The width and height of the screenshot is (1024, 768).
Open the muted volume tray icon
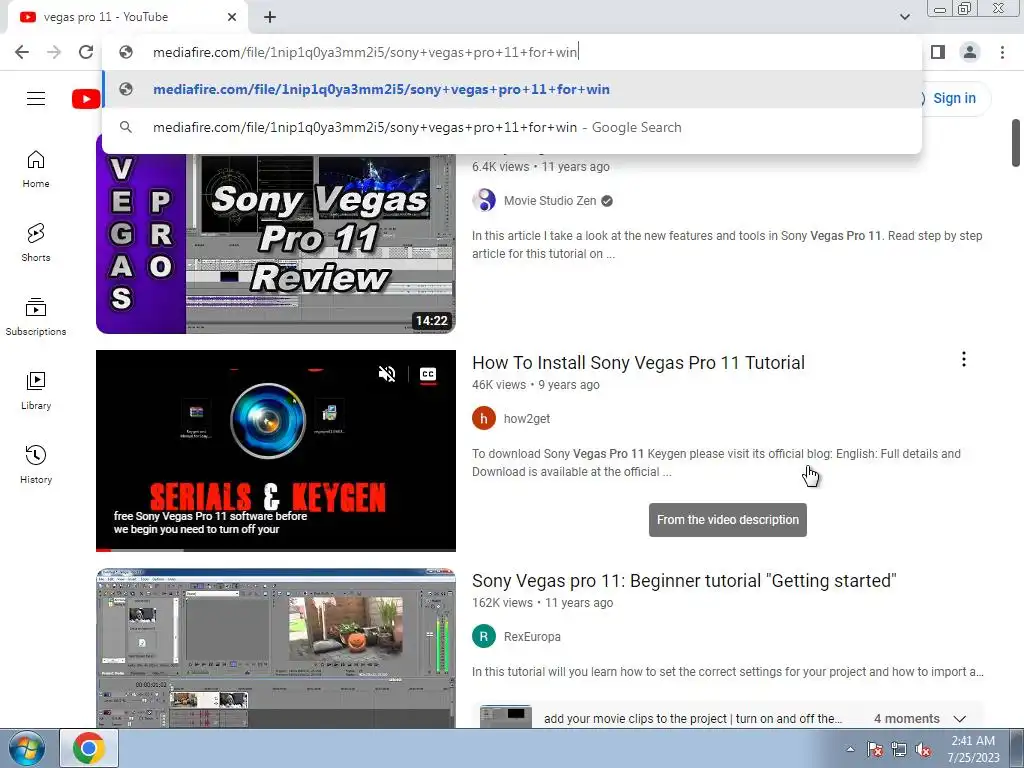[923, 749]
